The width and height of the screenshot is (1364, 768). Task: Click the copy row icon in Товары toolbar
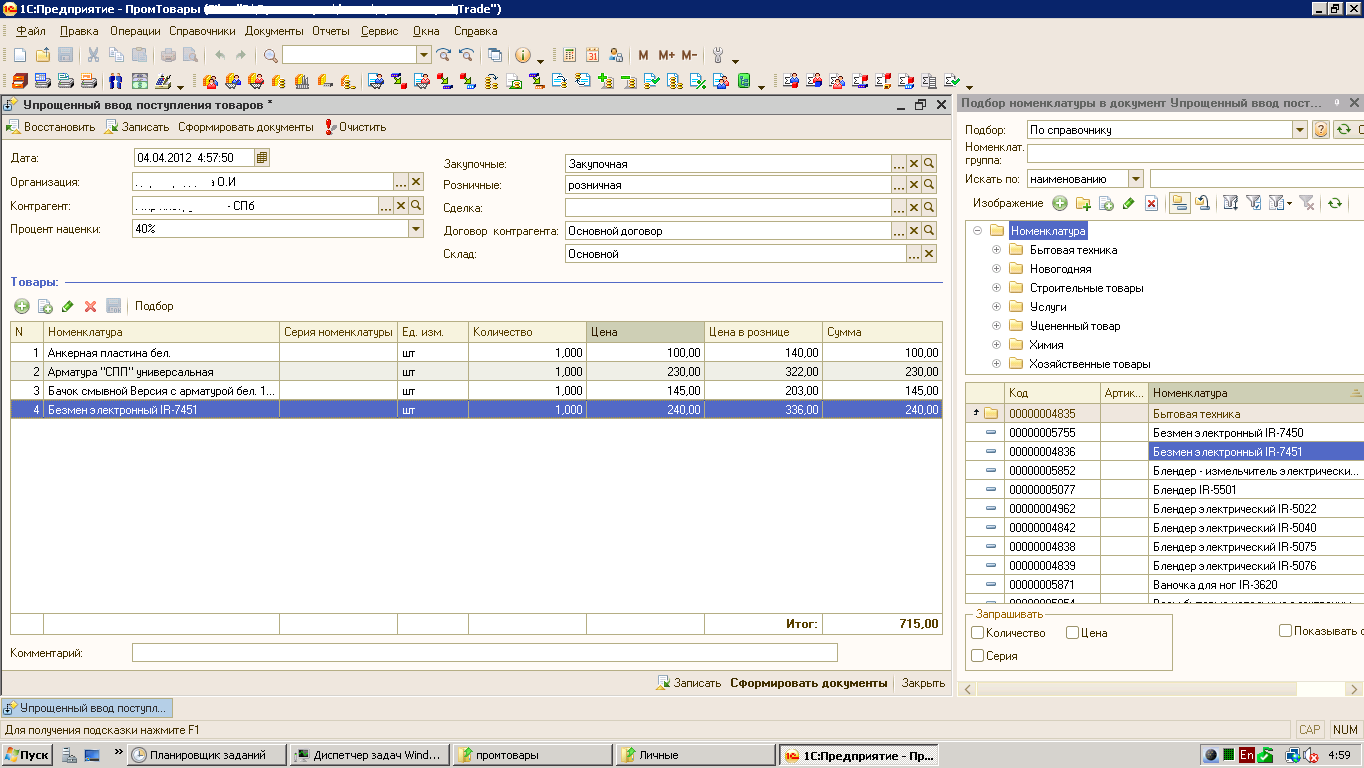point(45,306)
